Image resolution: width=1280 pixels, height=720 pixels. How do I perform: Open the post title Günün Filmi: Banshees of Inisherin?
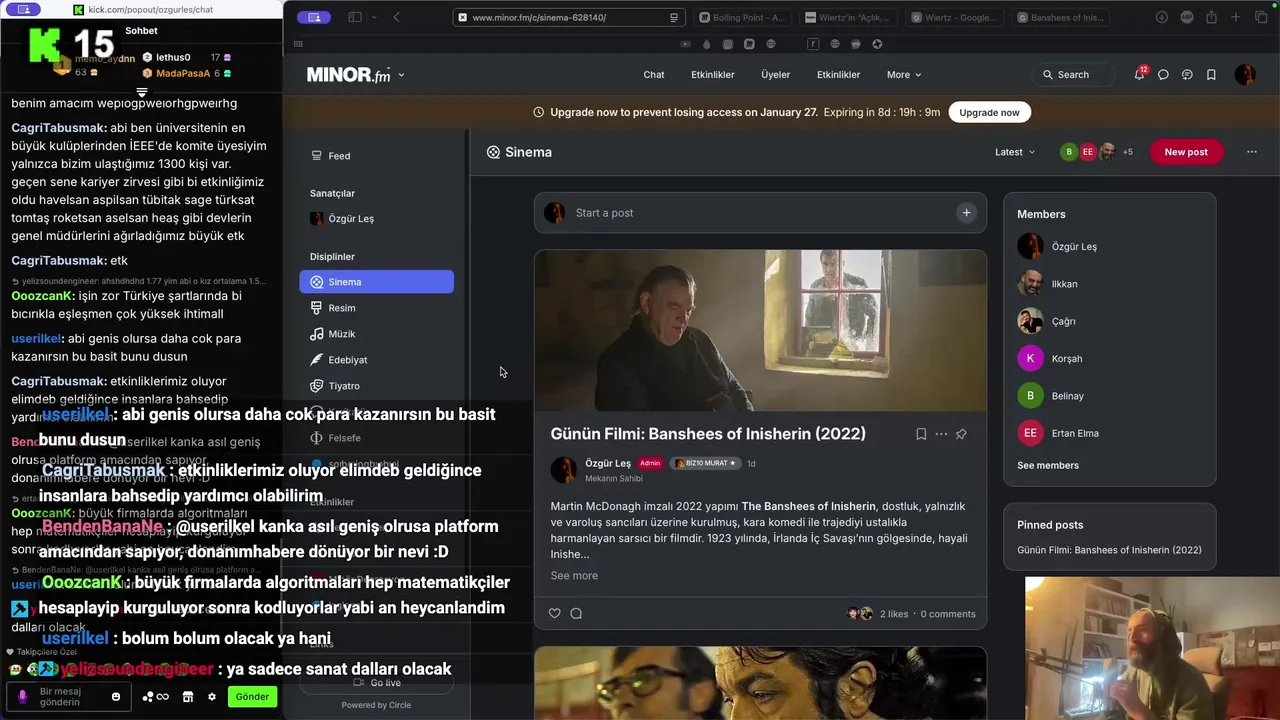[708, 434]
